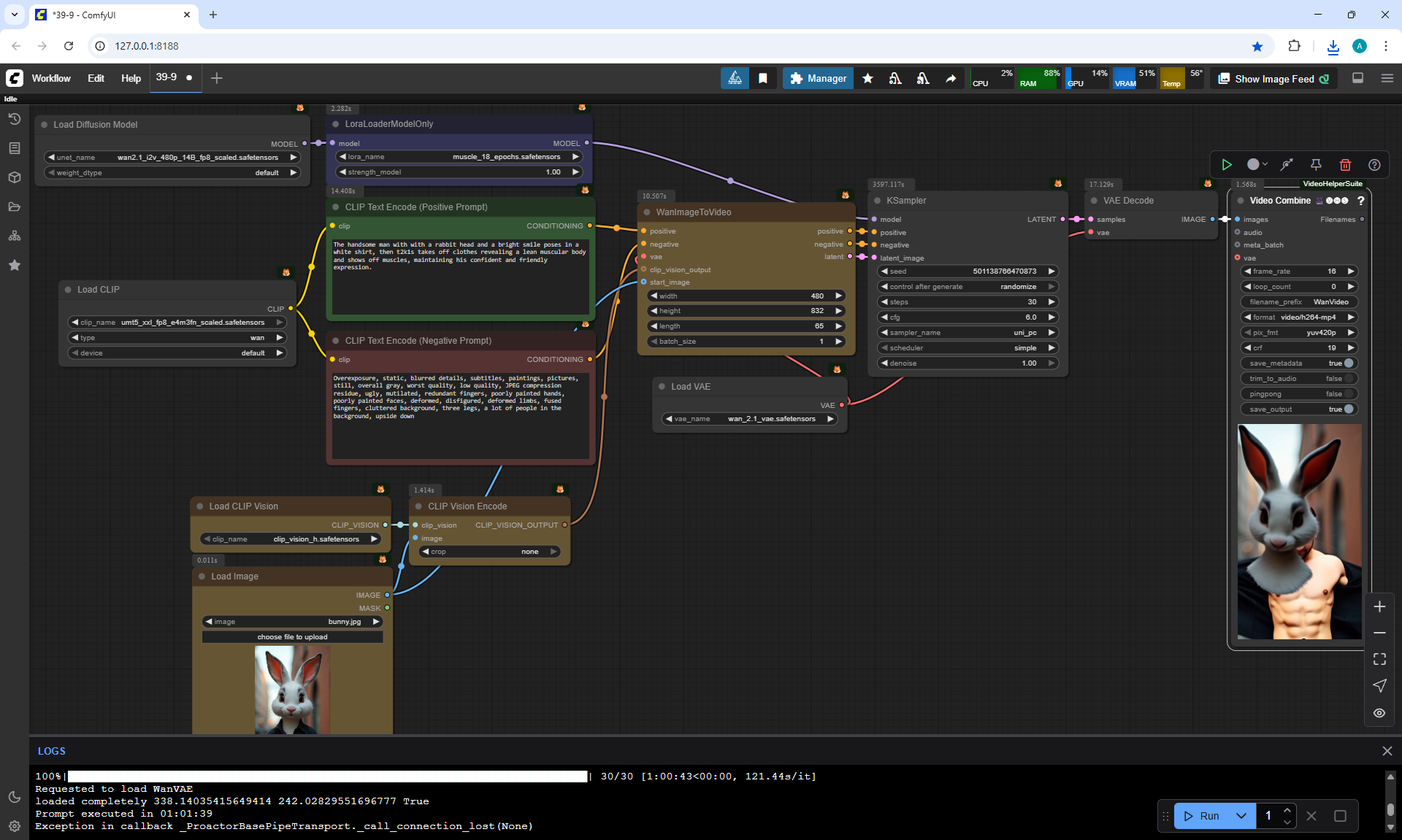Screen dimensions: 1402x840
Task: Click the share arrow icon in toolbar
Action: (x=951, y=78)
